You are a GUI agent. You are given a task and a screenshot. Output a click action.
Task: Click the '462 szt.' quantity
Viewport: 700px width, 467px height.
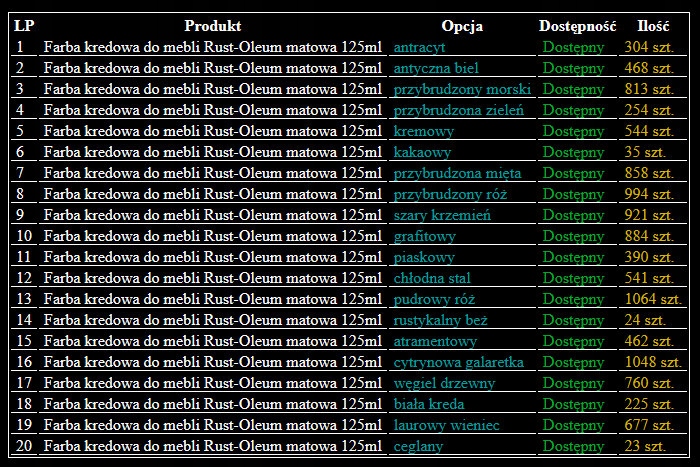pos(649,341)
